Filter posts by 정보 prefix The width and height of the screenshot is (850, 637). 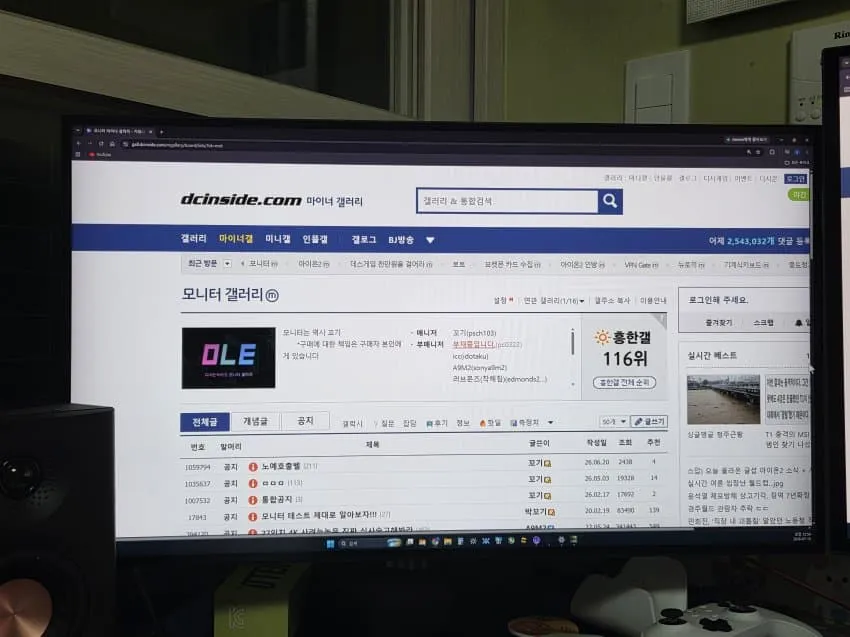[x=463, y=423]
